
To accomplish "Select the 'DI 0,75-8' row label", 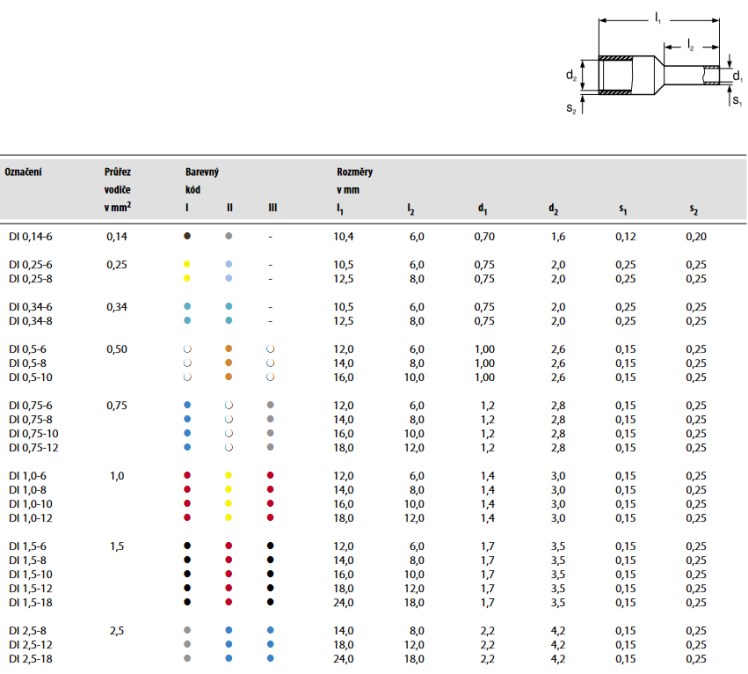I will pos(31,419).
